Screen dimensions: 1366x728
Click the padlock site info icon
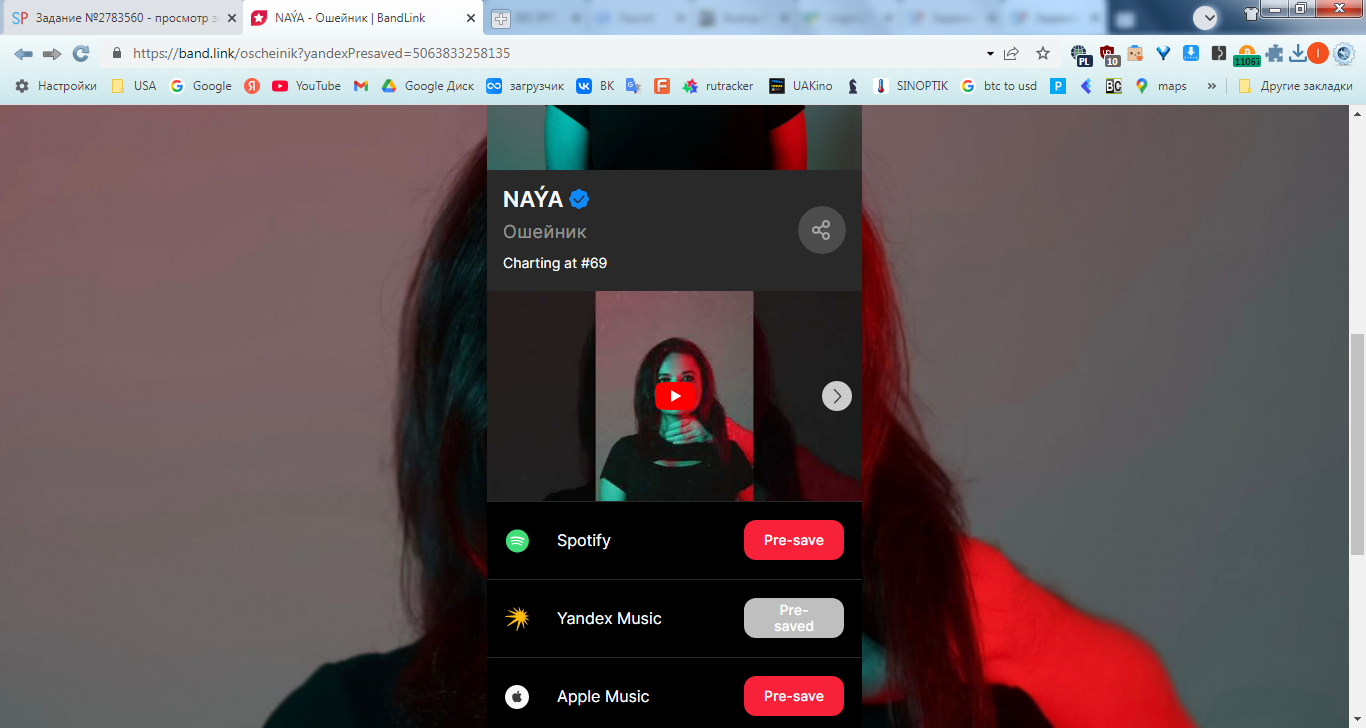point(117,54)
